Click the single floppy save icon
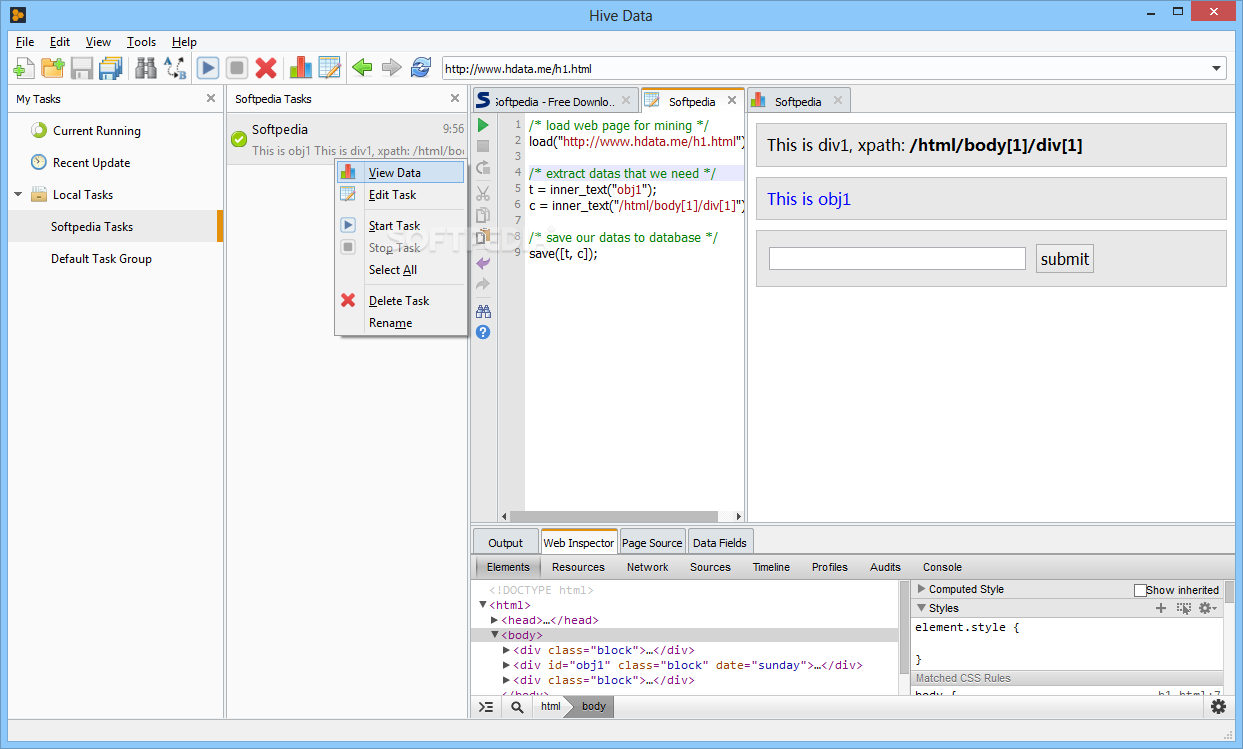Screen dimensions: 1243x749 (81, 68)
